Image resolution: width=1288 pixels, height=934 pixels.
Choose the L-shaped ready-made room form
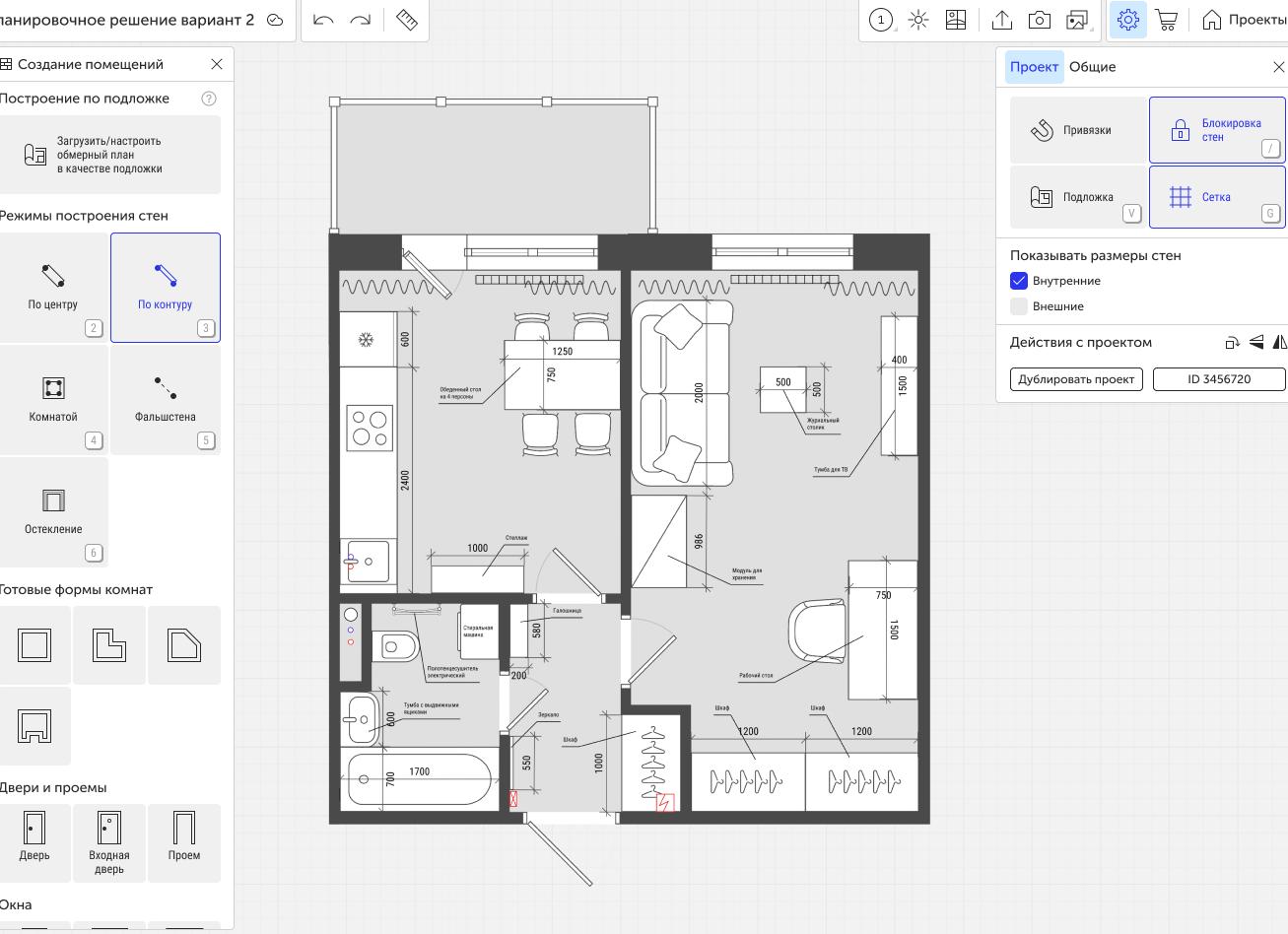click(109, 646)
